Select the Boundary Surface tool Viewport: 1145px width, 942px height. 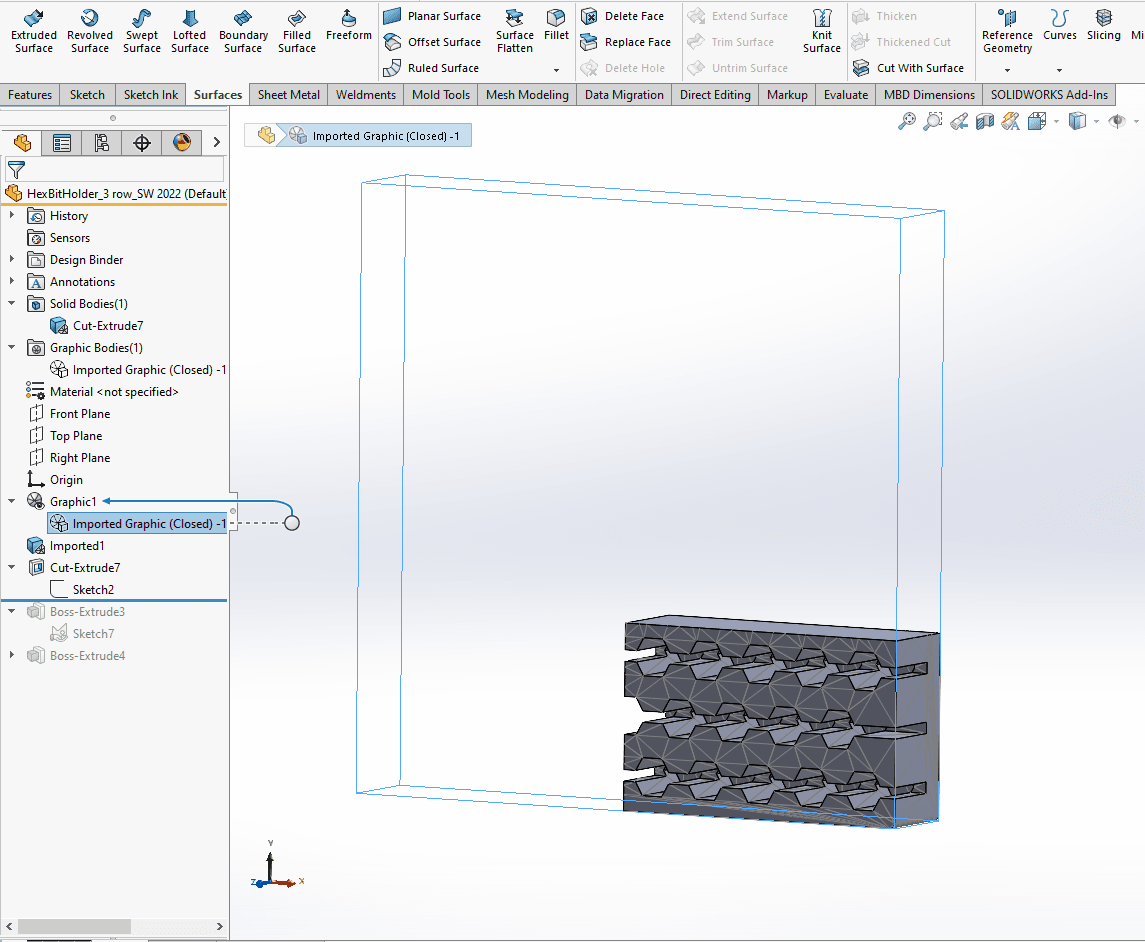[x=243, y=31]
